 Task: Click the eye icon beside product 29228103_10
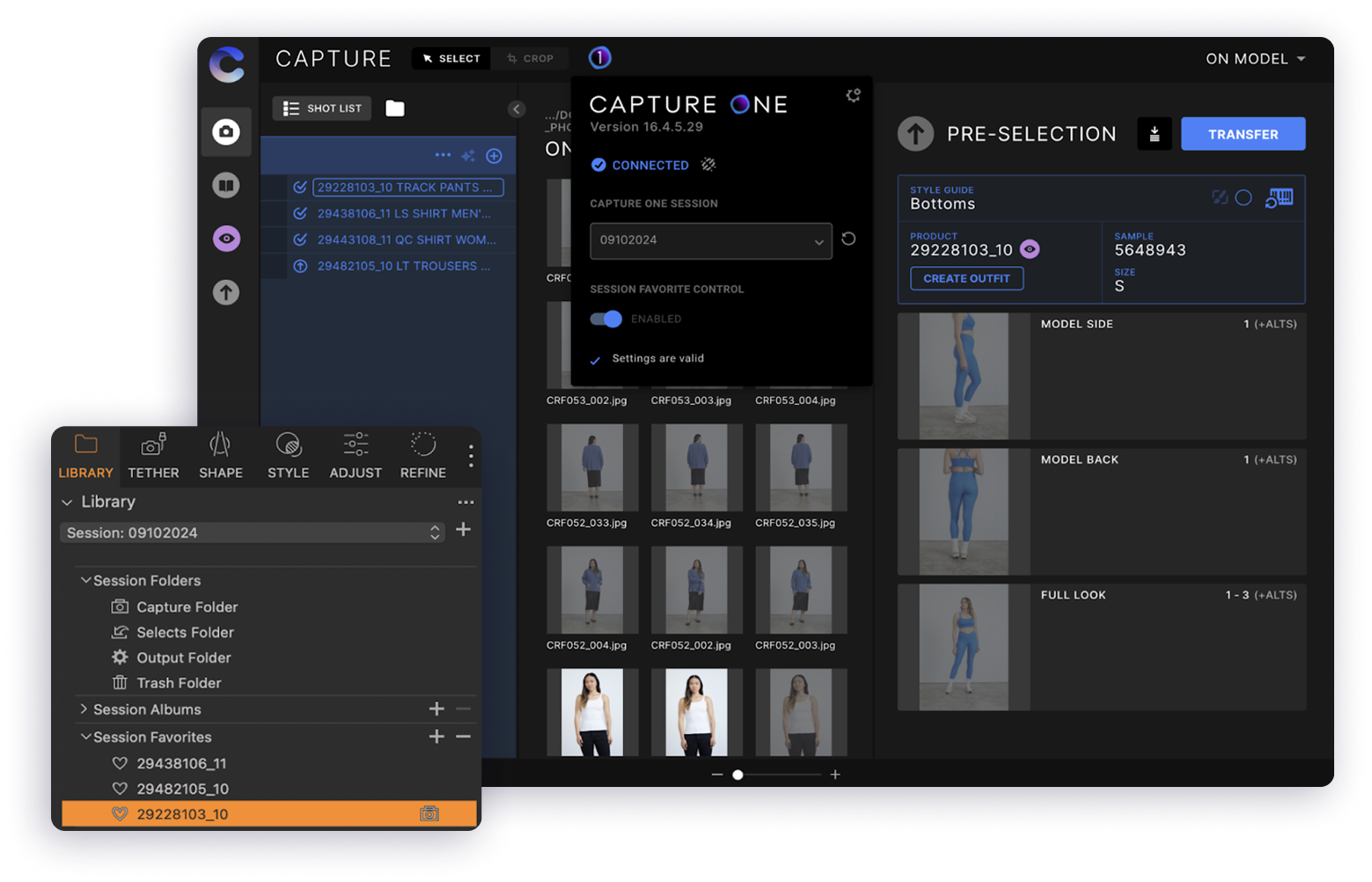1030,249
